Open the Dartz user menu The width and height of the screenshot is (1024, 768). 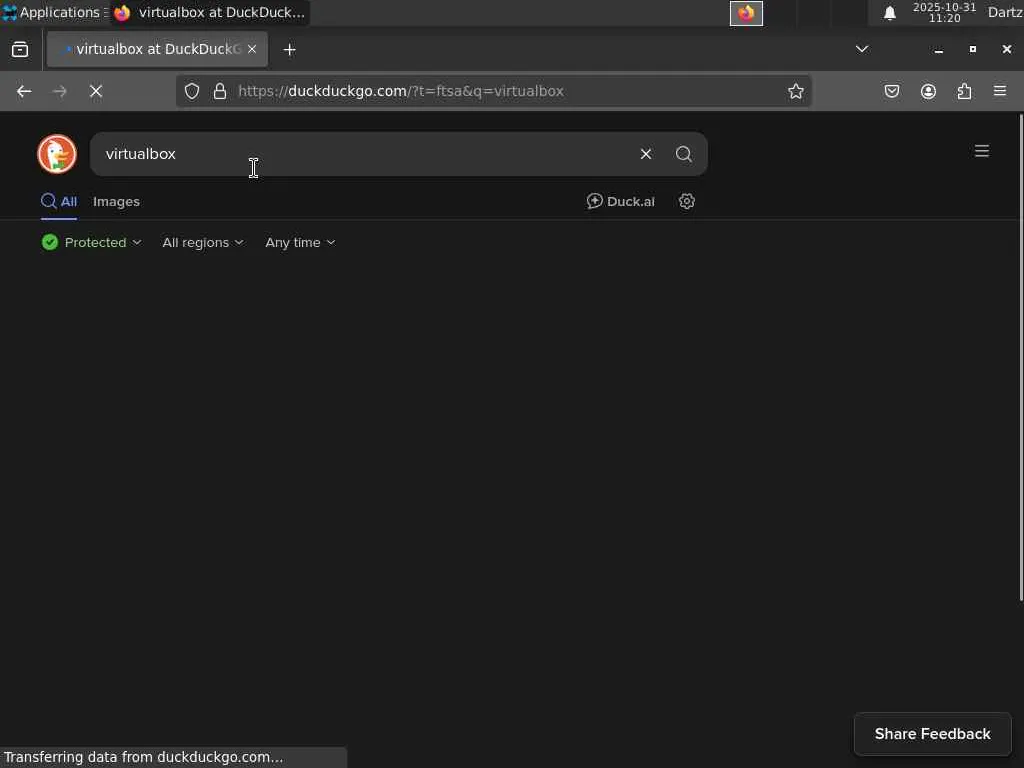(1005, 12)
